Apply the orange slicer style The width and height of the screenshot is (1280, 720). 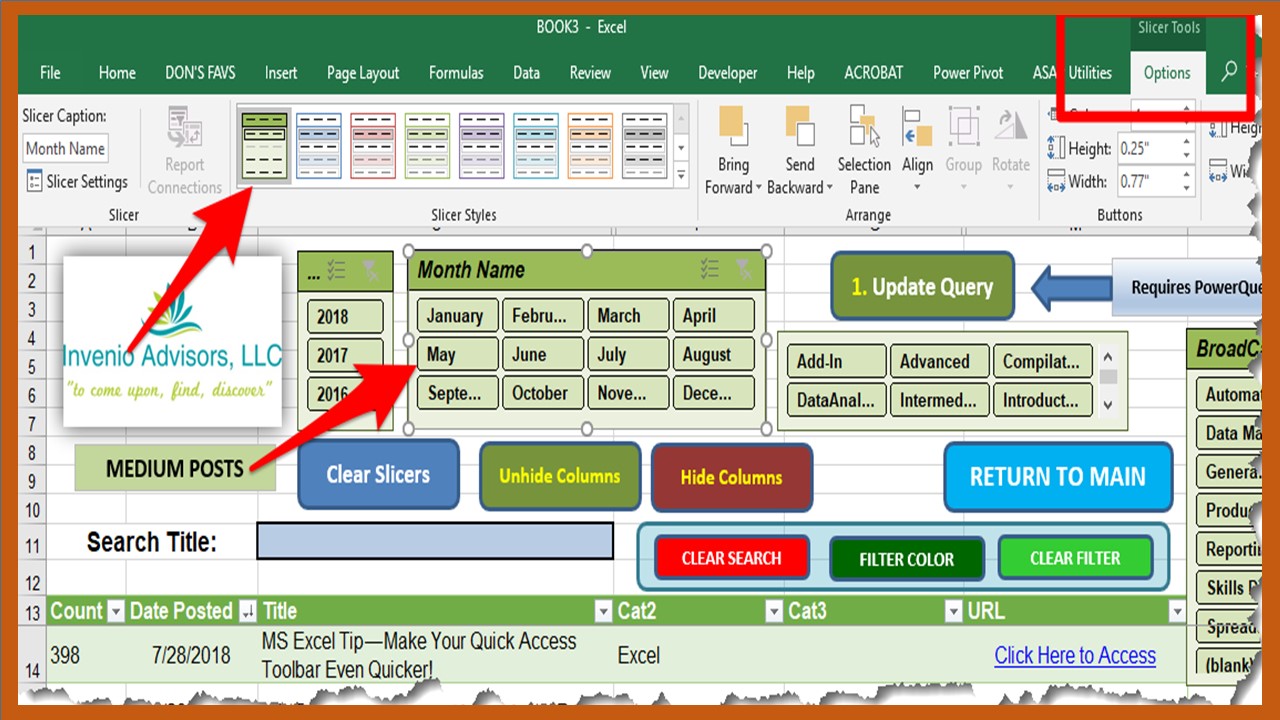[x=590, y=146]
